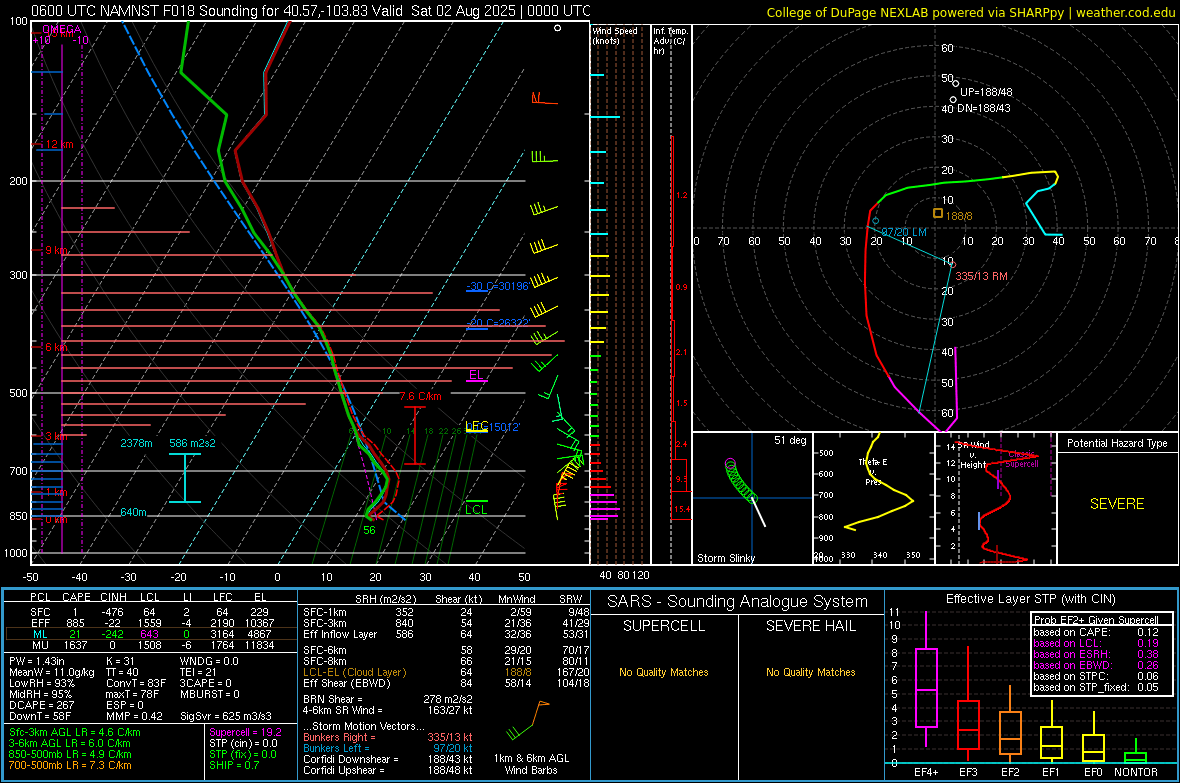1180x783 pixels.
Task: Click the DN=188/43 Corfidi hodograph circle
Action: pos(953,99)
